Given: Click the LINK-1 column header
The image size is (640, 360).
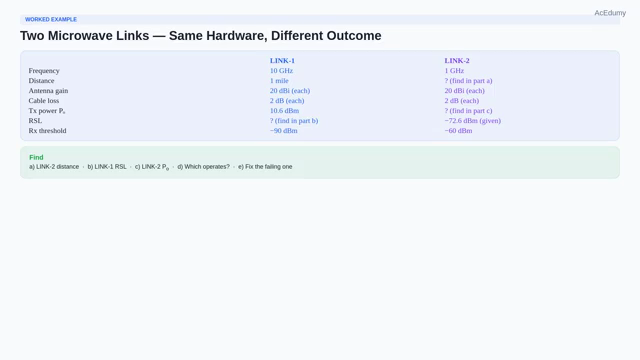Looking at the screenshot, I should 282,60.
